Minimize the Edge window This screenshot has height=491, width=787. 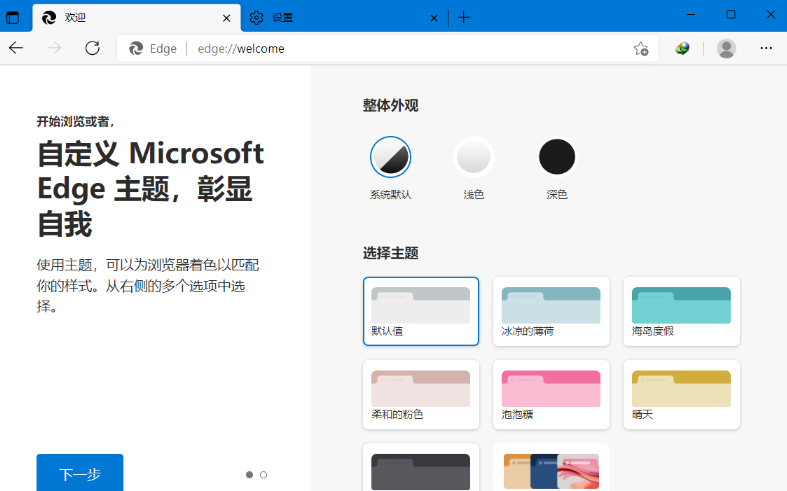[x=691, y=15]
